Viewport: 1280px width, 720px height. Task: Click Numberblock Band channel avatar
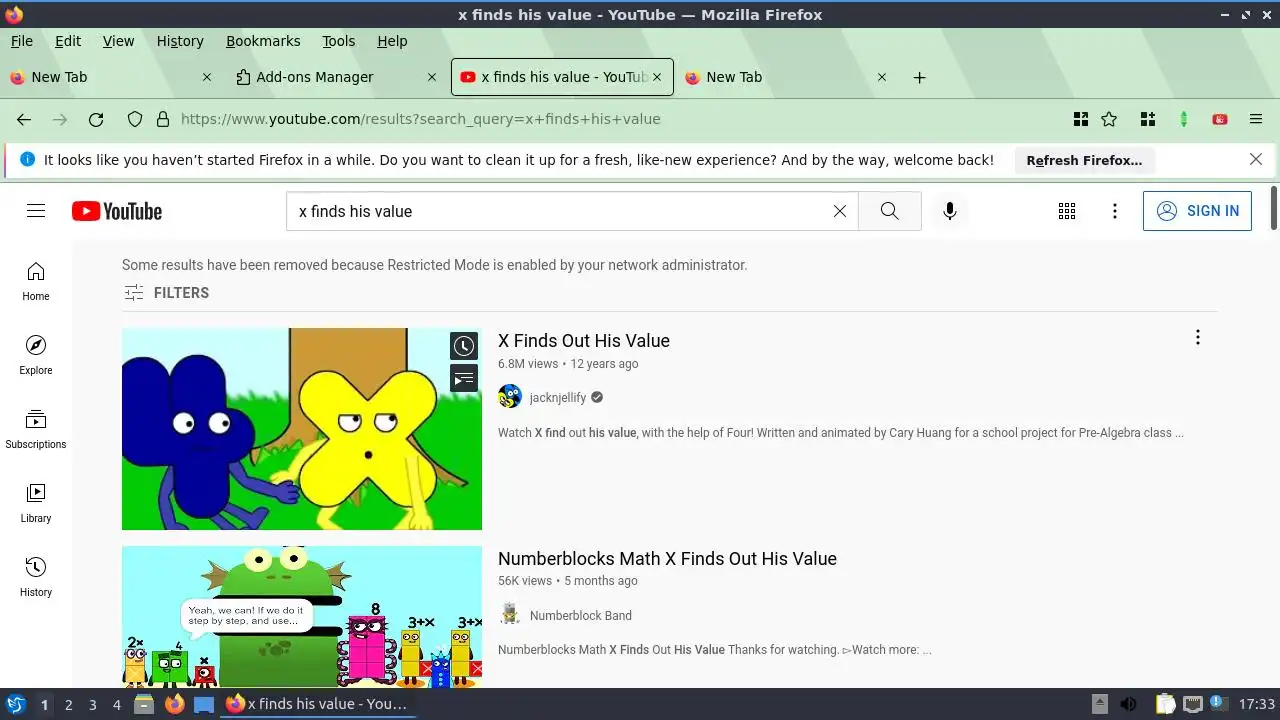pos(510,615)
